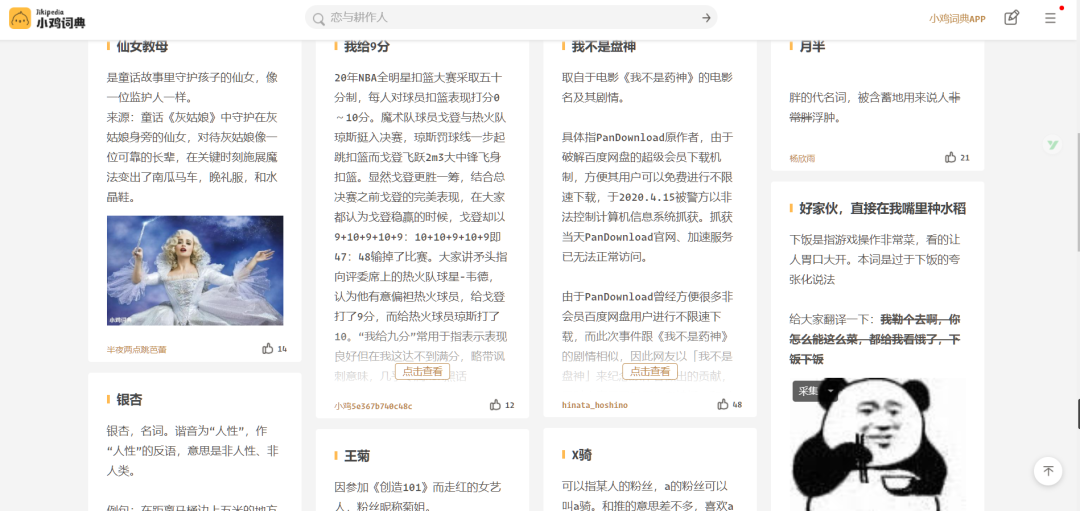Open the fairy godmother image thumbnail
Image resolution: width=1080 pixels, height=511 pixels.
click(195, 270)
